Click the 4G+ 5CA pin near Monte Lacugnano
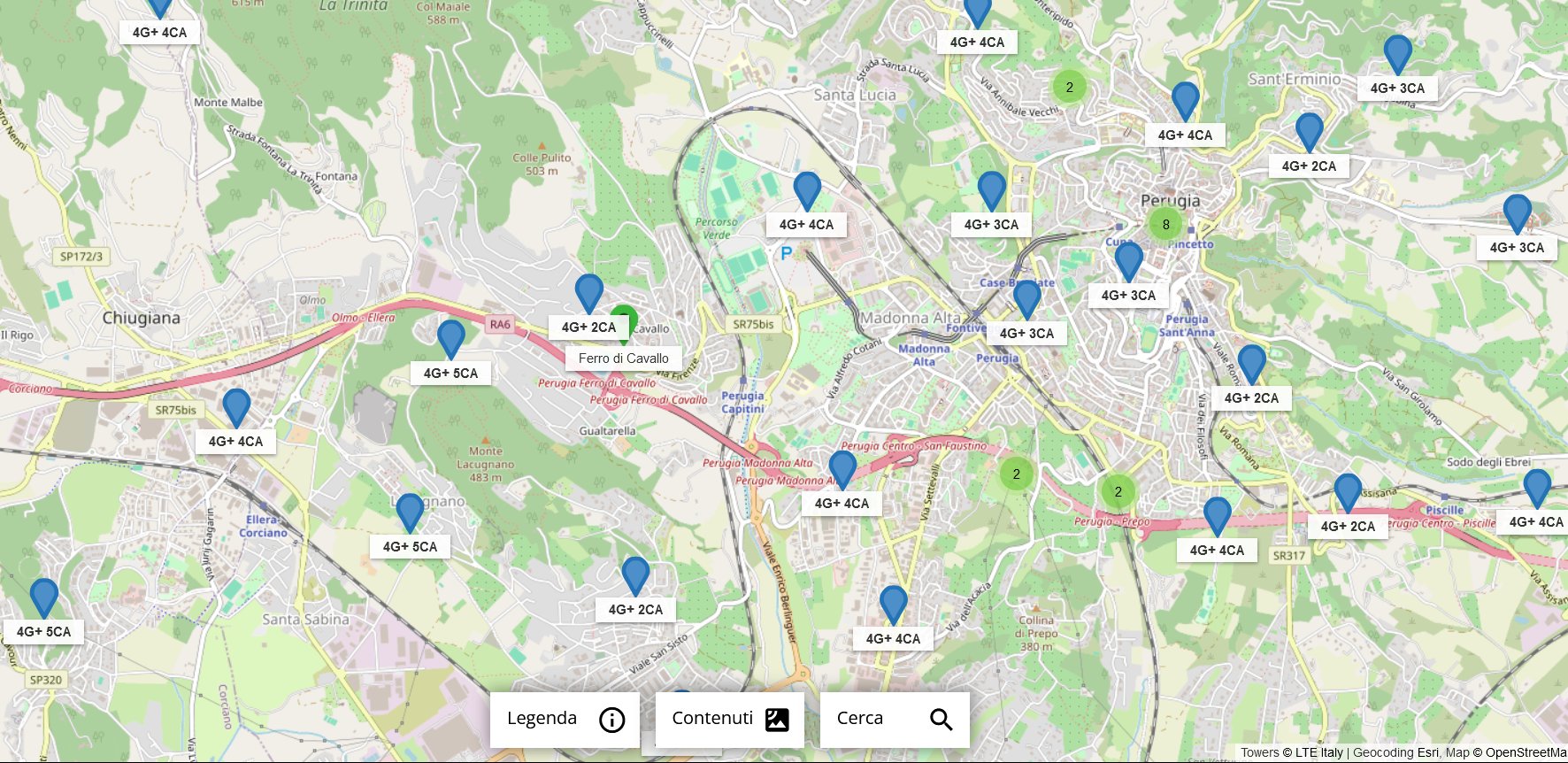This screenshot has height=763, width=1568. click(x=409, y=513)
